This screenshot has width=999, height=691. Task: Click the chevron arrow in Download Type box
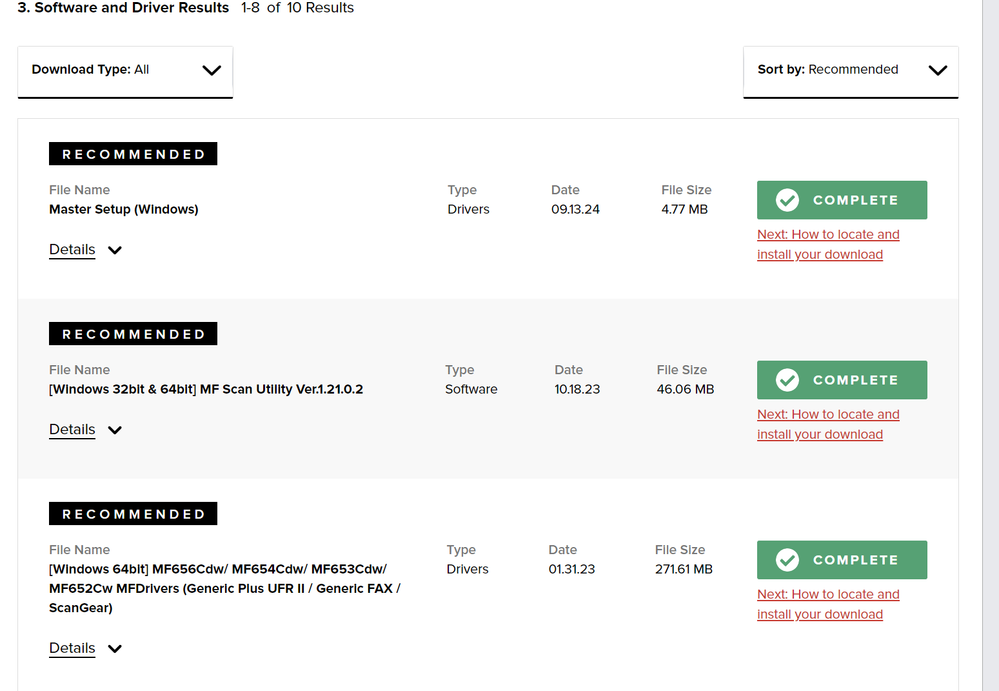pyautogui.click(x=211, y=70)
